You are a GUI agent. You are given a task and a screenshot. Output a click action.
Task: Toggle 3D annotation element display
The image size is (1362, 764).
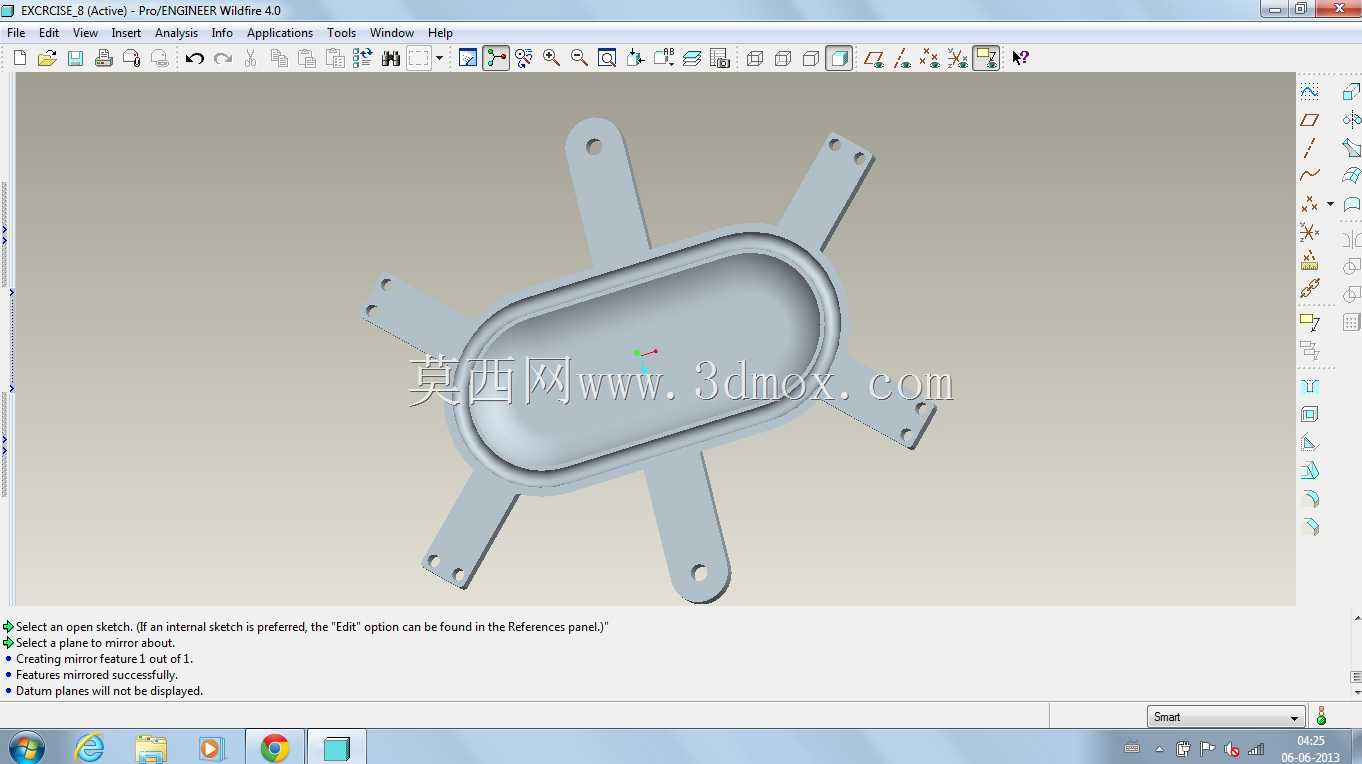(986, 58)
